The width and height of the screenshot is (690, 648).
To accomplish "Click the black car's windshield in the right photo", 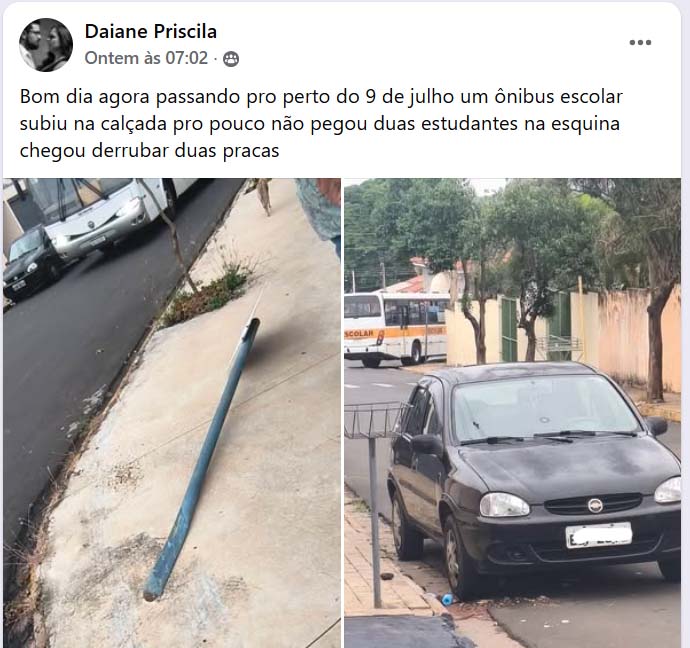I will point(545,411).
